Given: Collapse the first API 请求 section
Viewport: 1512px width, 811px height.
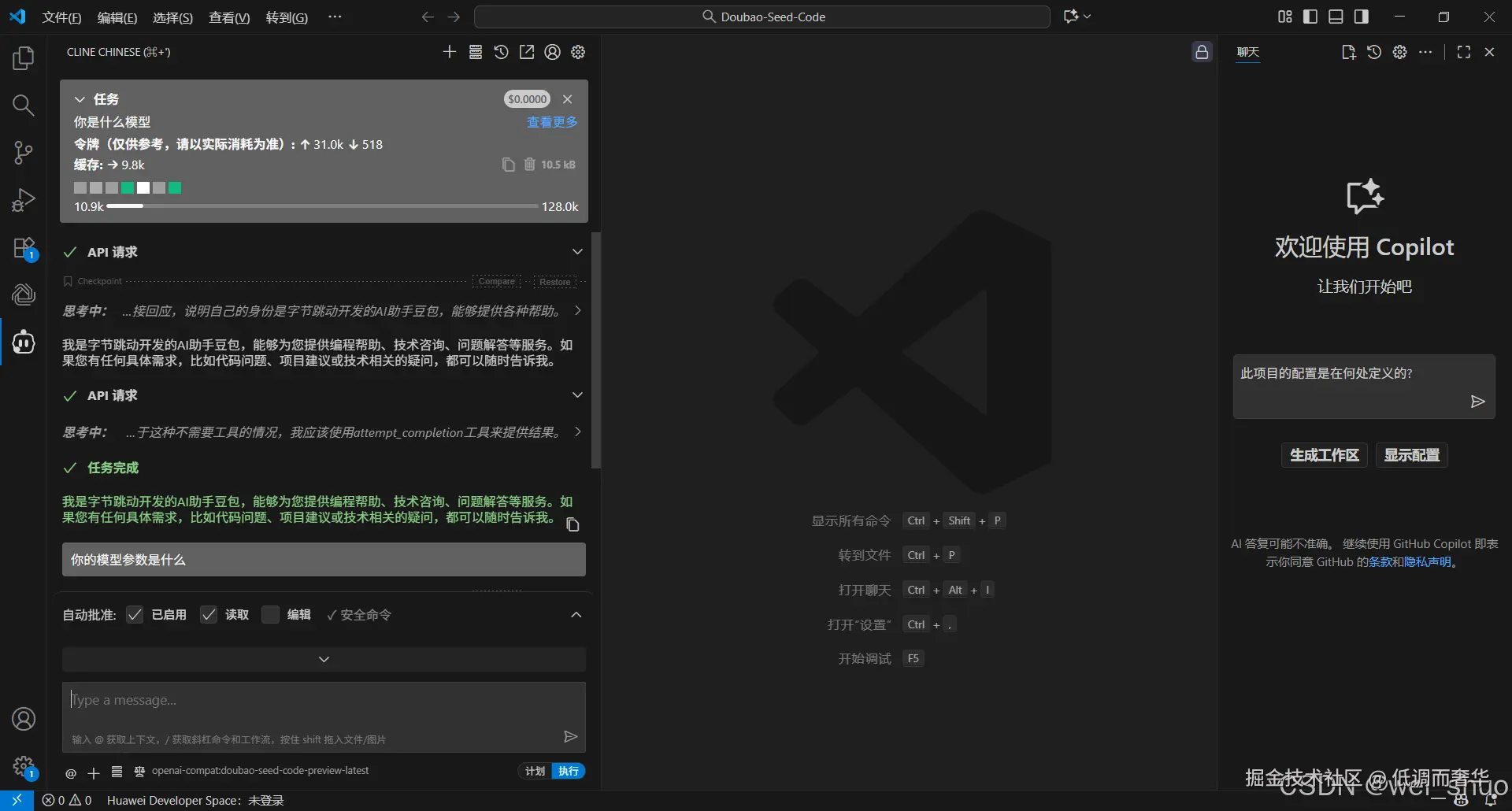Looking at the screenshot, I should [x=577, y=251].
